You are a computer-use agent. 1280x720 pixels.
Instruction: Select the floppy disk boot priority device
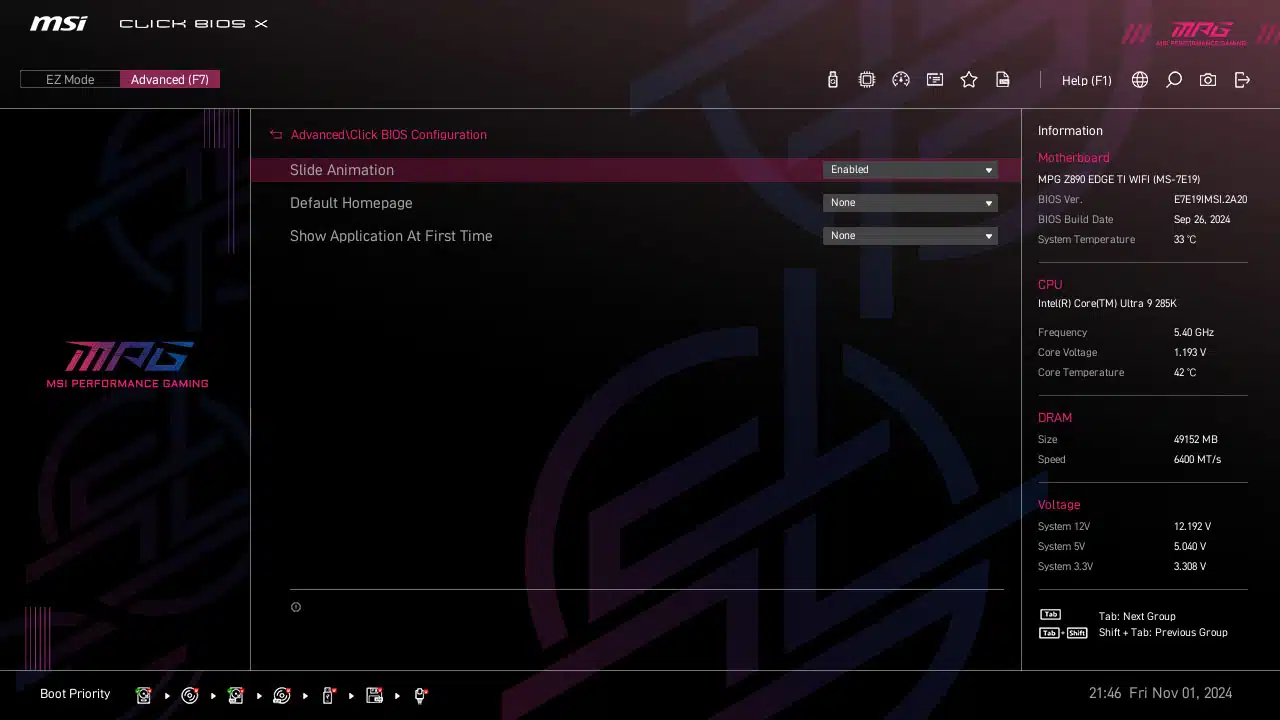374,695
